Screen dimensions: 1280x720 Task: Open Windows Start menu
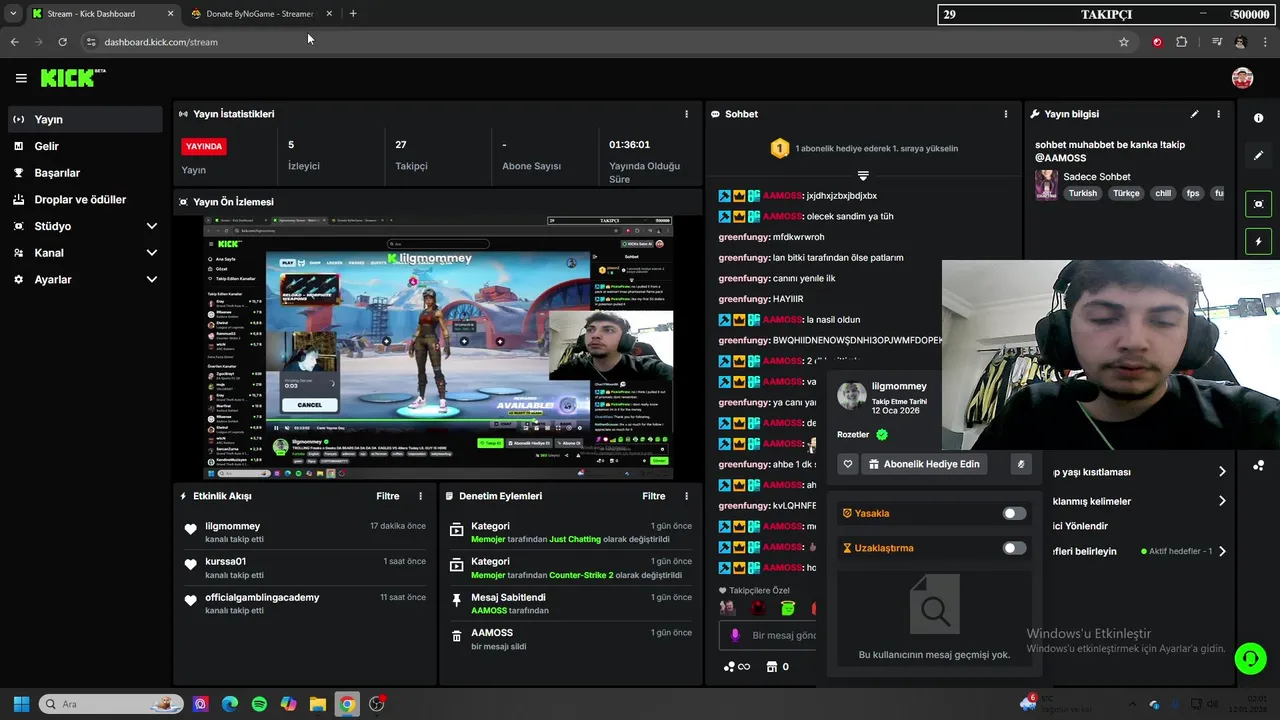coord(21,704)
